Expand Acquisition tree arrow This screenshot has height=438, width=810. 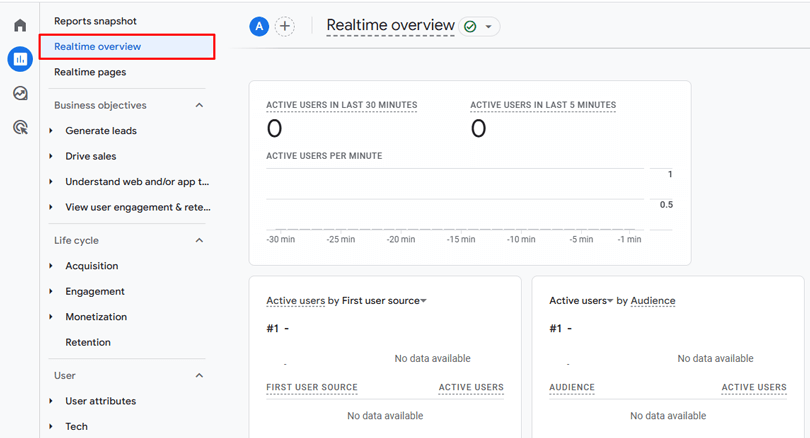pos(51,266)
